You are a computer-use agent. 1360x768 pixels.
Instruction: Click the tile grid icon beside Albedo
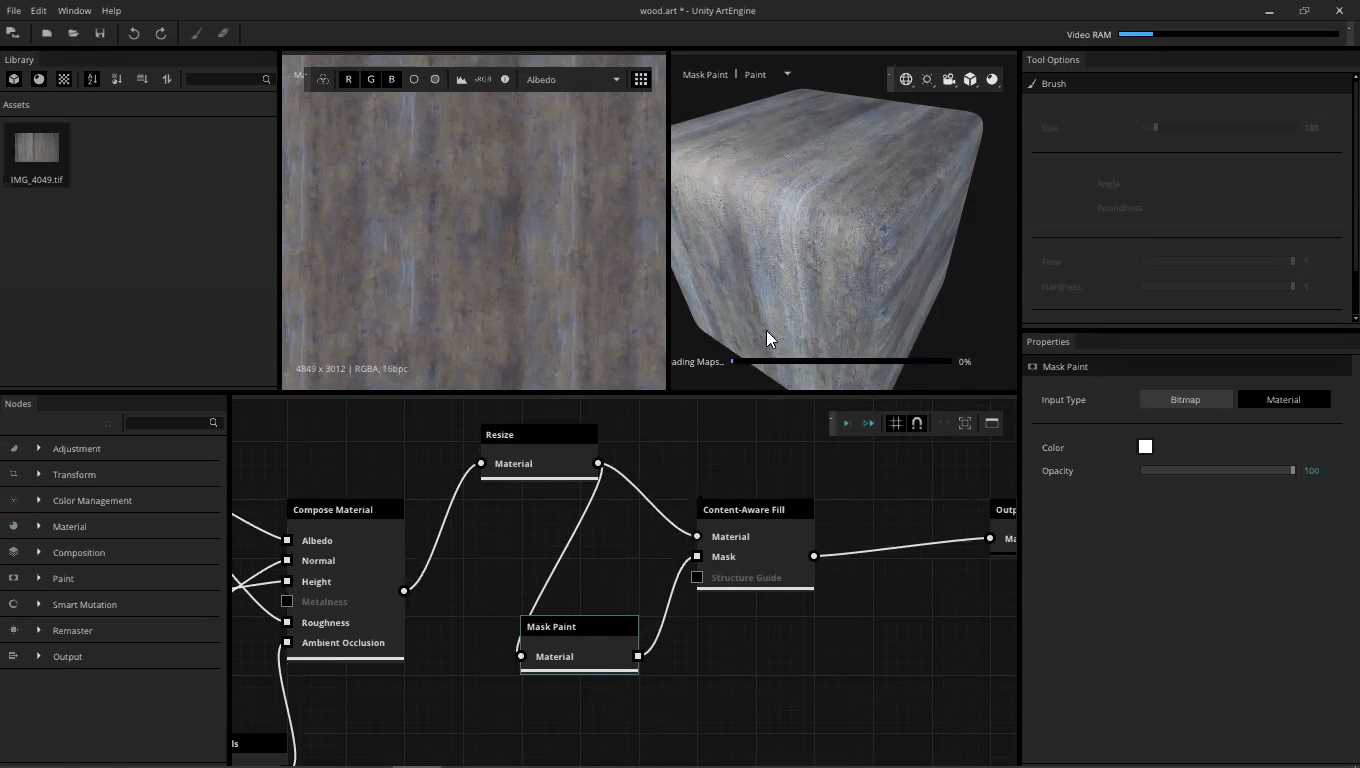pos(641,79)
